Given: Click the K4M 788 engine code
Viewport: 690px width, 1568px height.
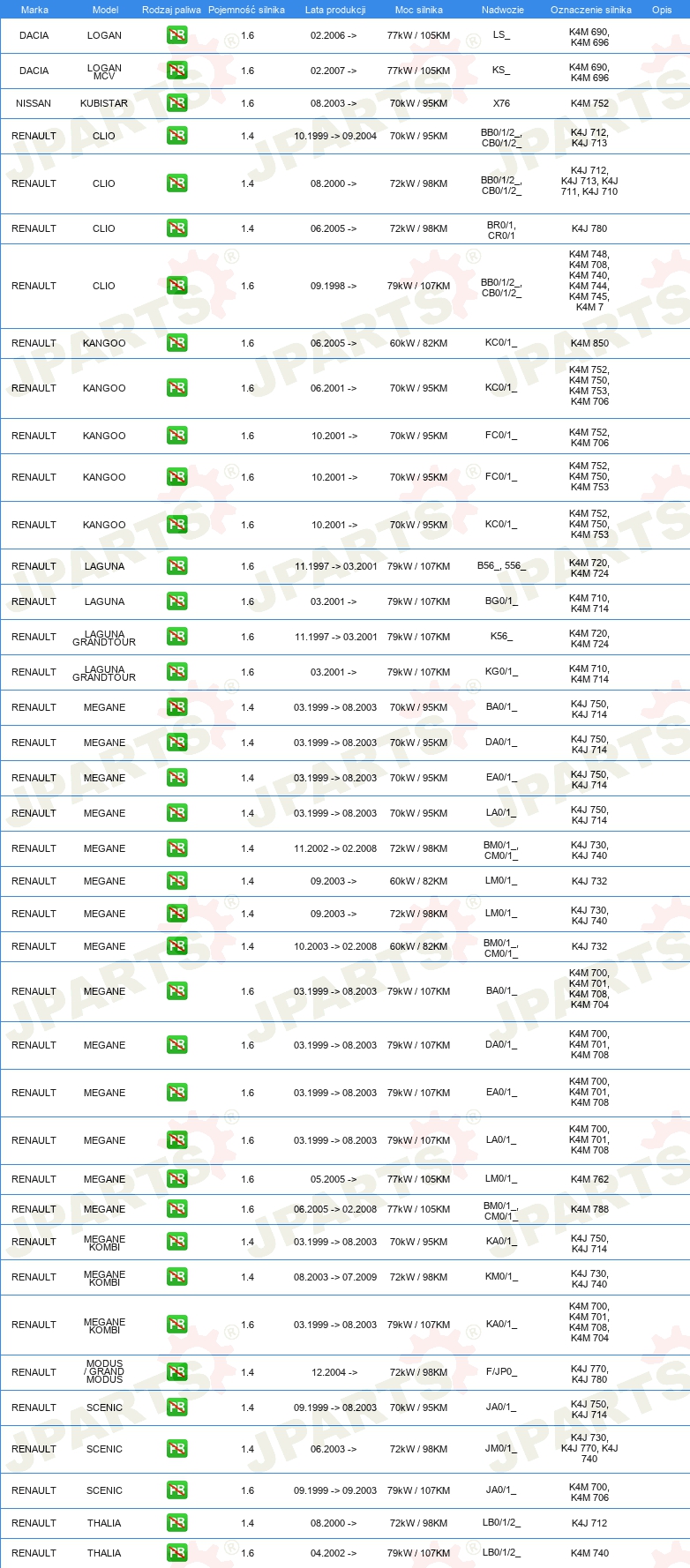Looking at the screenshot, I should pos(589,1210).
